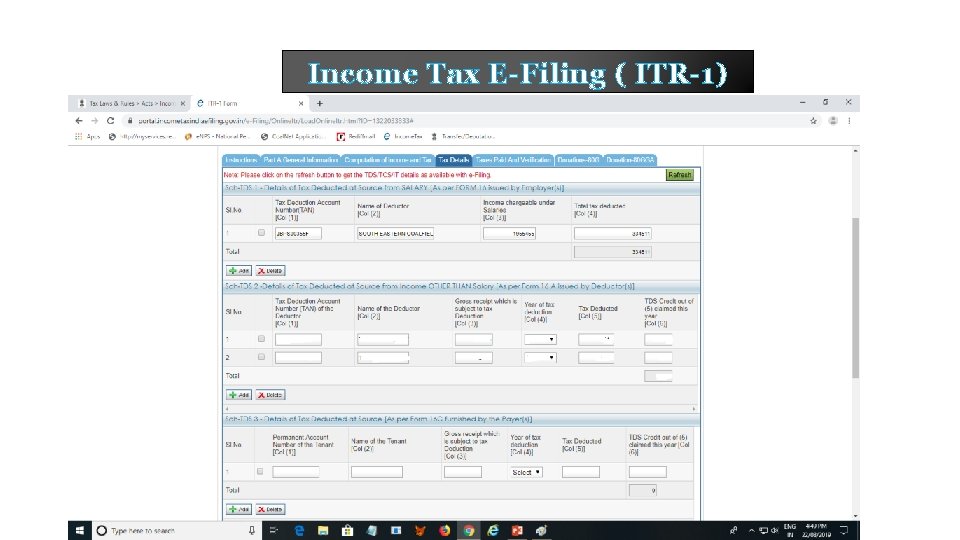This screenshot has width=960, height=540.
Task: Tick the Sch-TDS 2 row 1 checkbox
Action: pos(261,339)
